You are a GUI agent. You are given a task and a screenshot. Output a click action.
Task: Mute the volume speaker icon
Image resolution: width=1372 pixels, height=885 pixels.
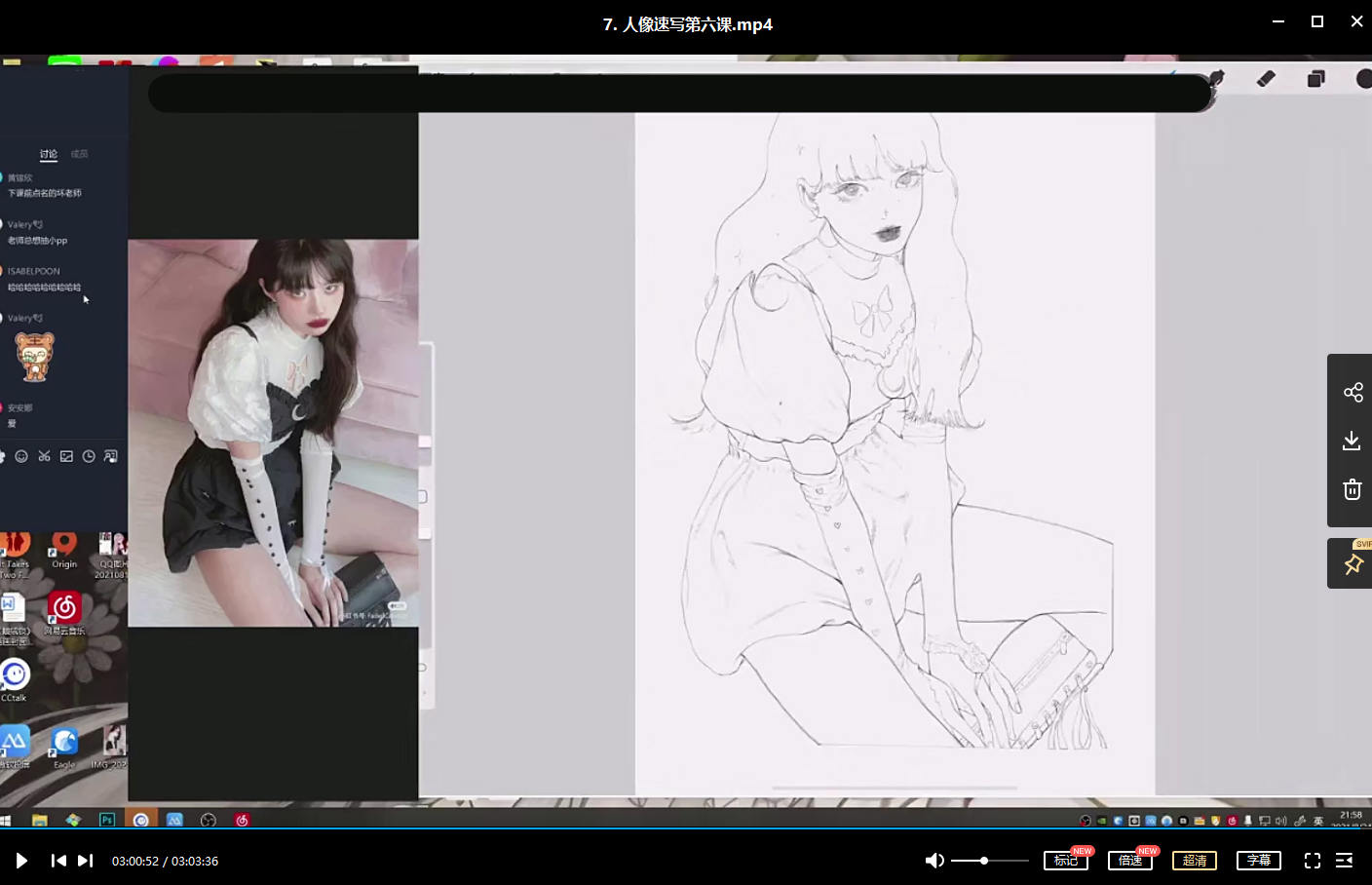[934, 861]
